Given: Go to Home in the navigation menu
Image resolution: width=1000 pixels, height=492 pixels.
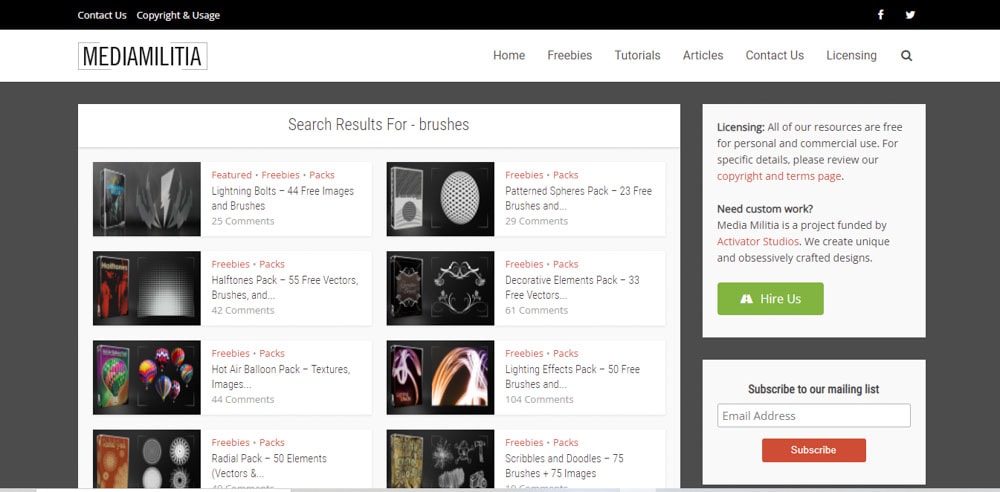Looking at the screenshot, I should pos(509,56).
